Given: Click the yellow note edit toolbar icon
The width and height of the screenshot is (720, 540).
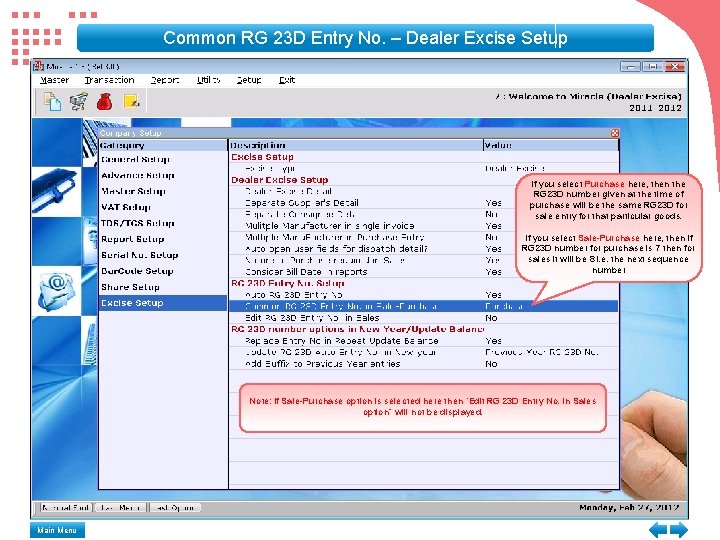Looking at the screenshot, I should [131, 101].
